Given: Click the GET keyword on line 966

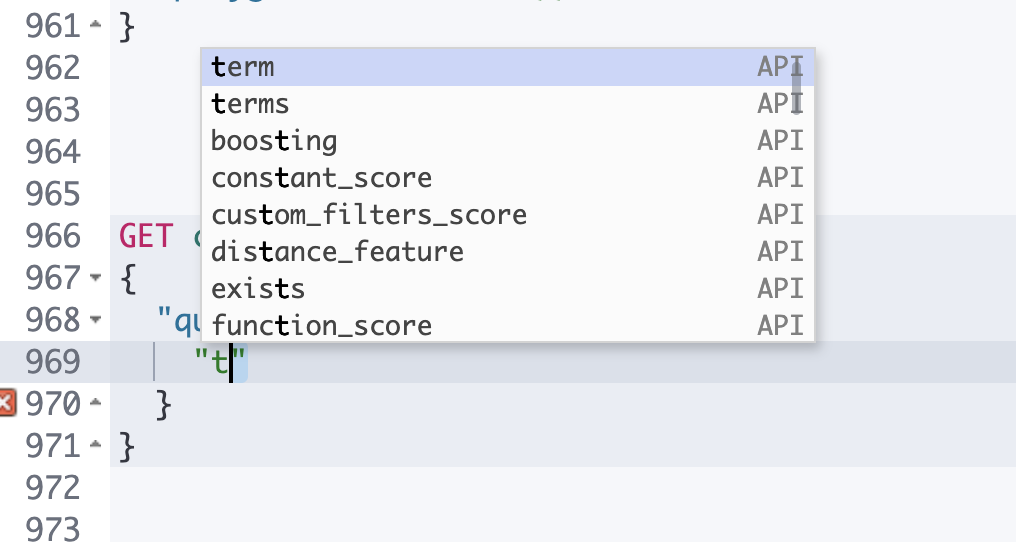Looking at the screenshot, I should (145, 235).
